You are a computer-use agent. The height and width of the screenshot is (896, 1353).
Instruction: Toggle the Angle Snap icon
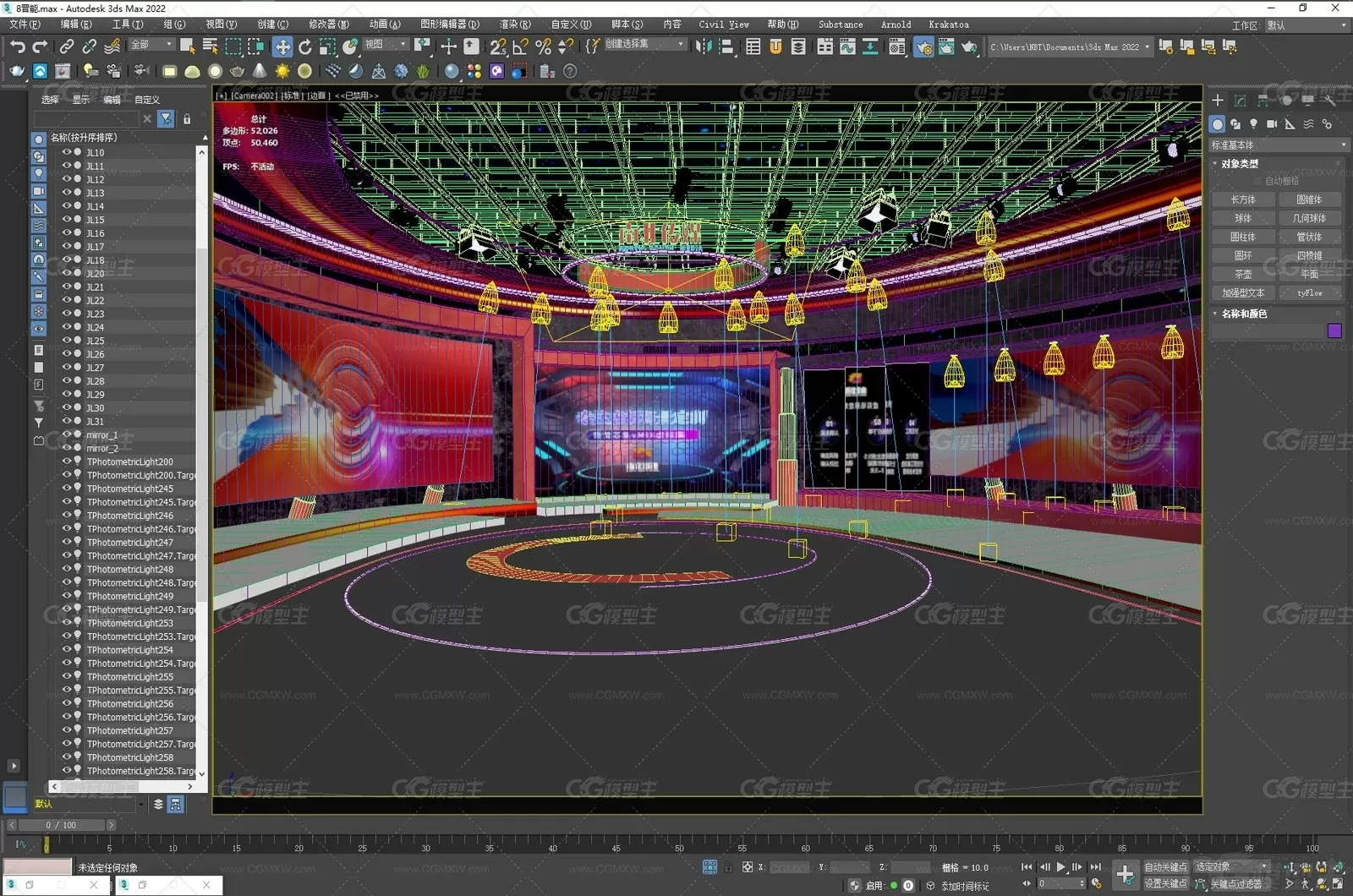tap(521, 46)
